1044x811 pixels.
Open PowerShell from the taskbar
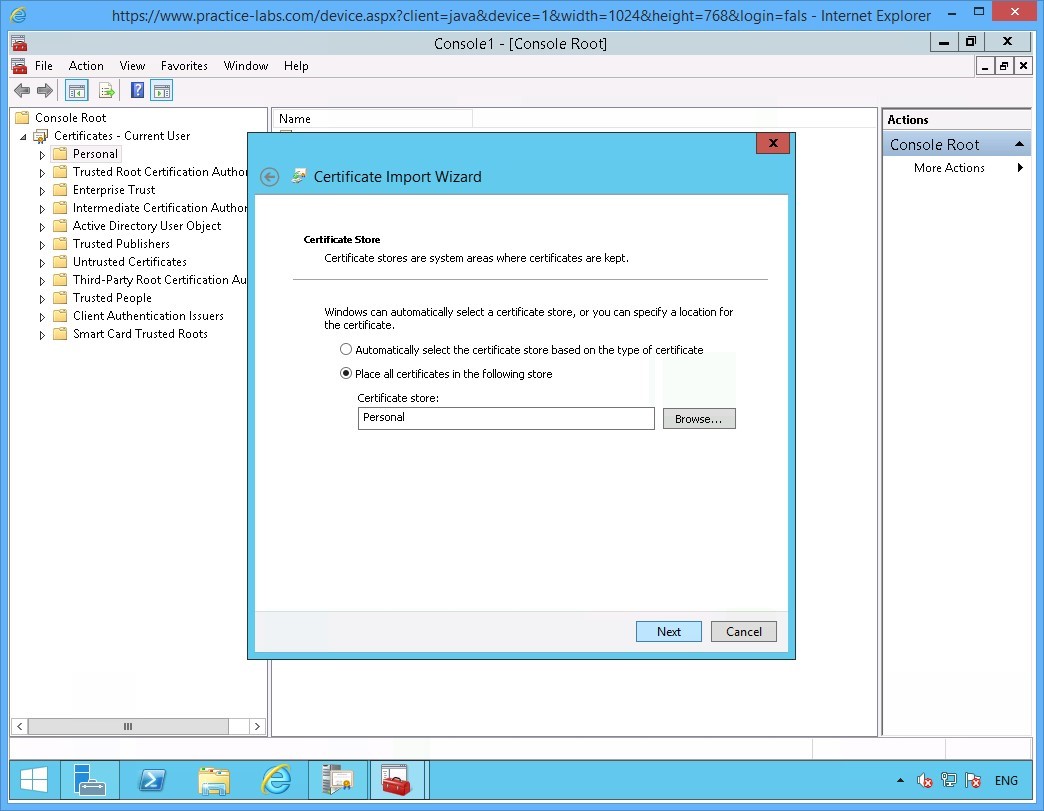(x=152, y=780)
